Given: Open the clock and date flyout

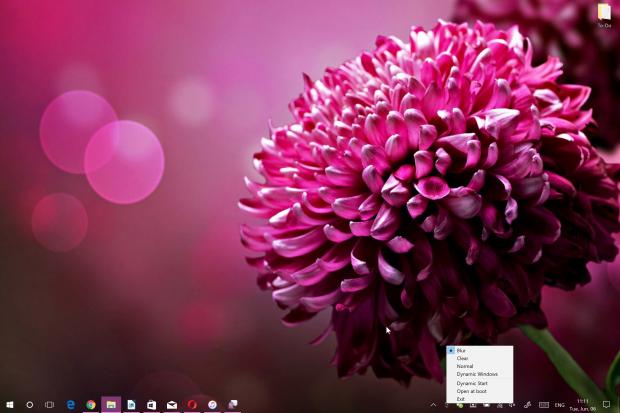Looking at the screenshot, I should (x=583, y=405).
